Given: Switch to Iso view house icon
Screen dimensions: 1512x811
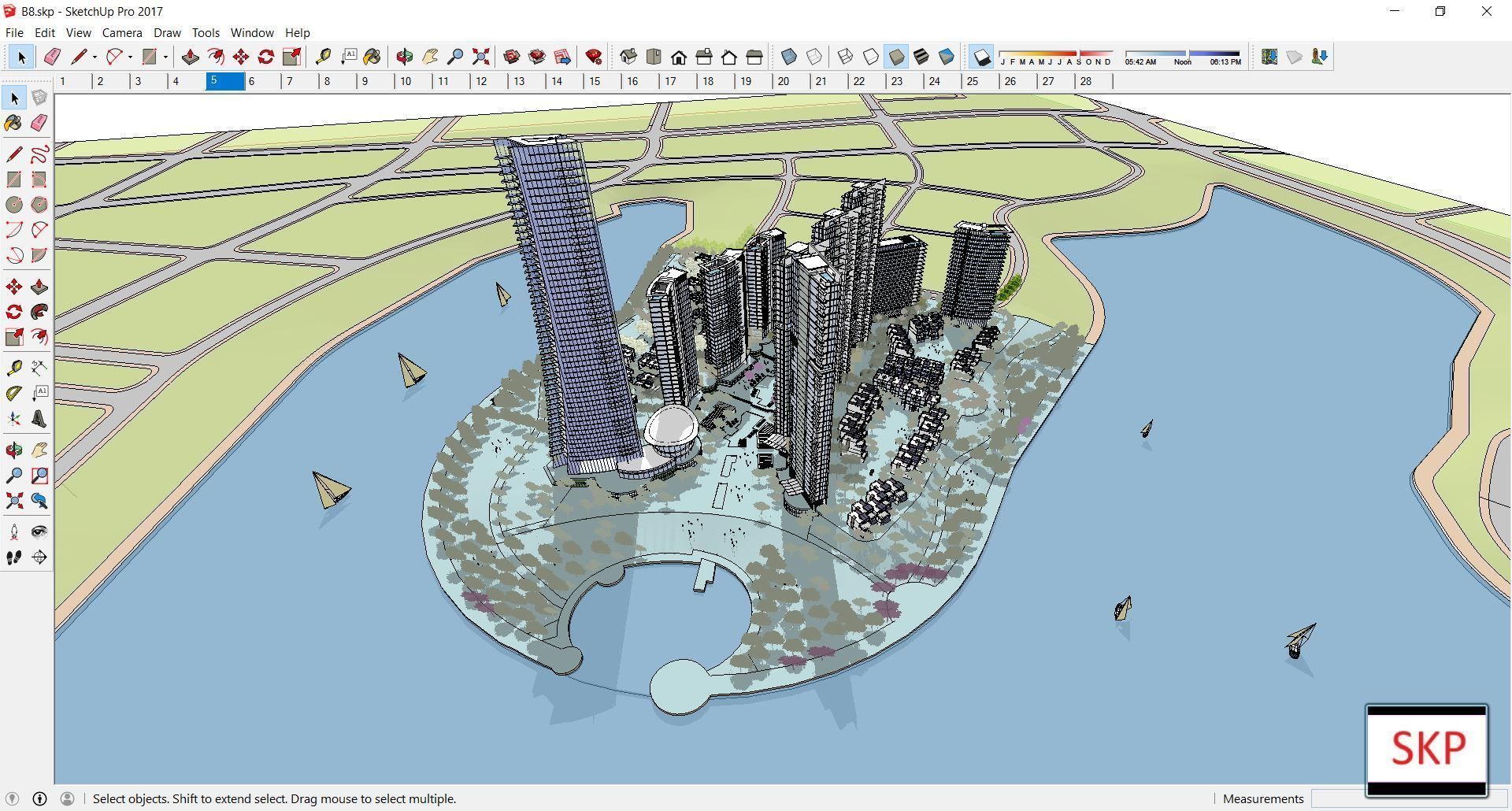Looking at the screenshot, I should pyautogui.click(x=628, y=57).
